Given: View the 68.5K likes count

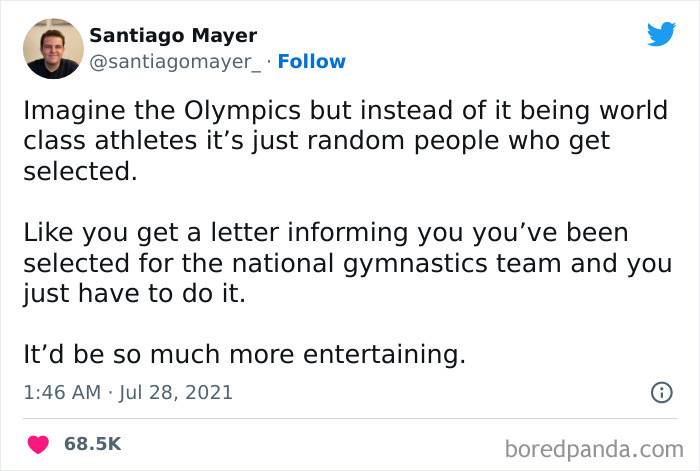Looking at the screenshot, I should point(93,442).
